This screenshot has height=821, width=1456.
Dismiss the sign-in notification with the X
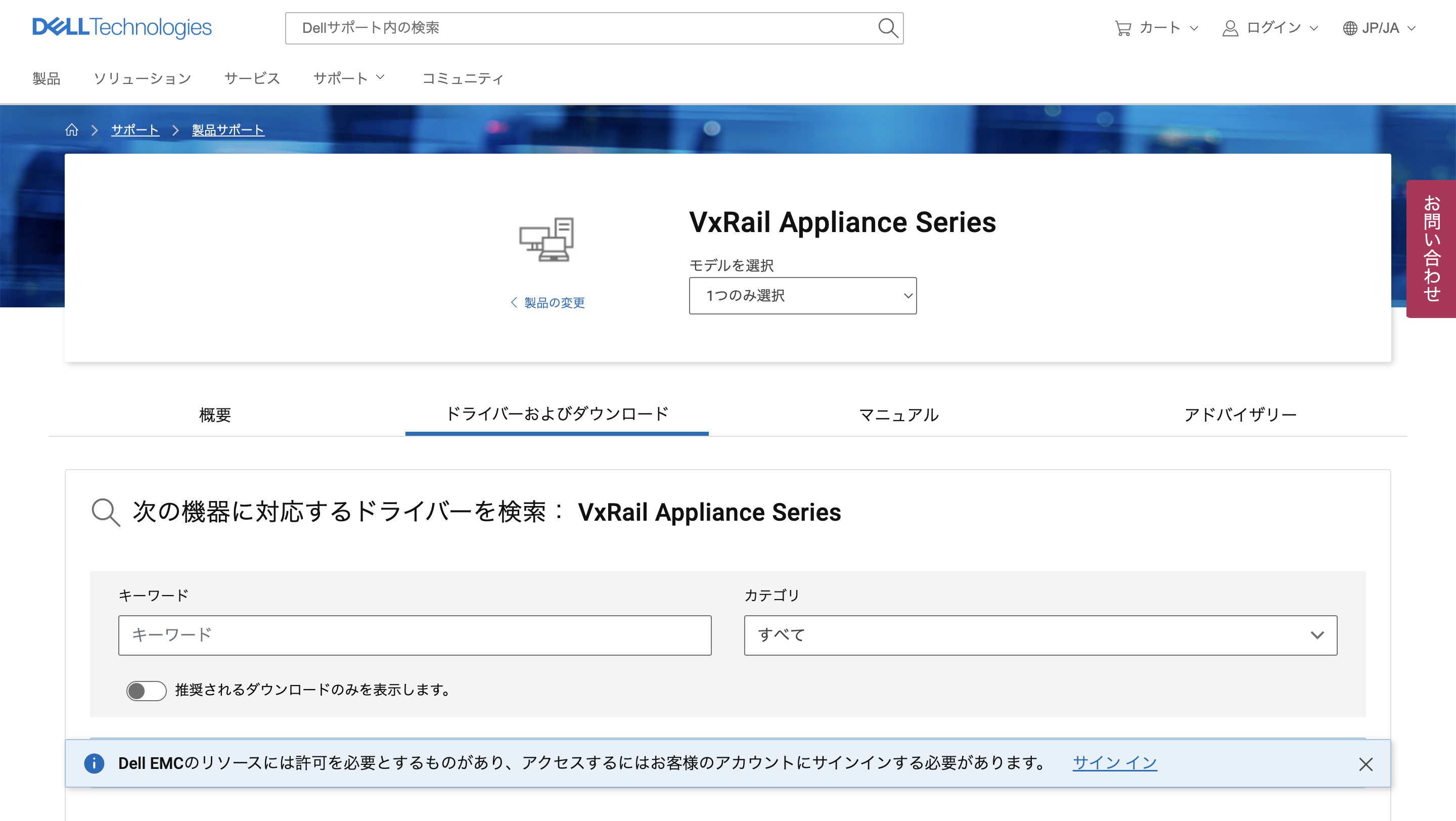[1366, 764]
